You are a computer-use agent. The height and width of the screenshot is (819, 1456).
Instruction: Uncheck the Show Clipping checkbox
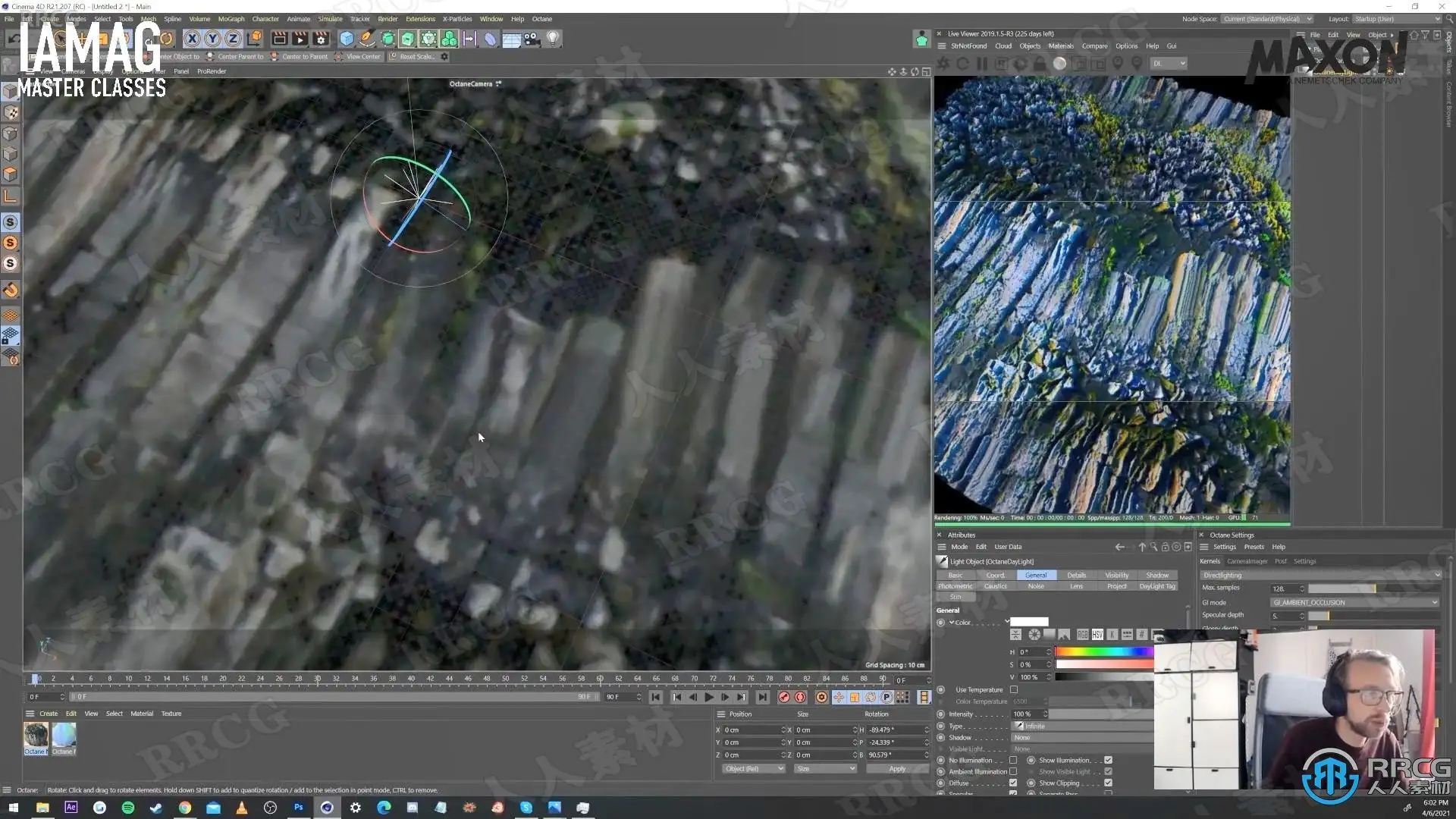point(1108,783)
